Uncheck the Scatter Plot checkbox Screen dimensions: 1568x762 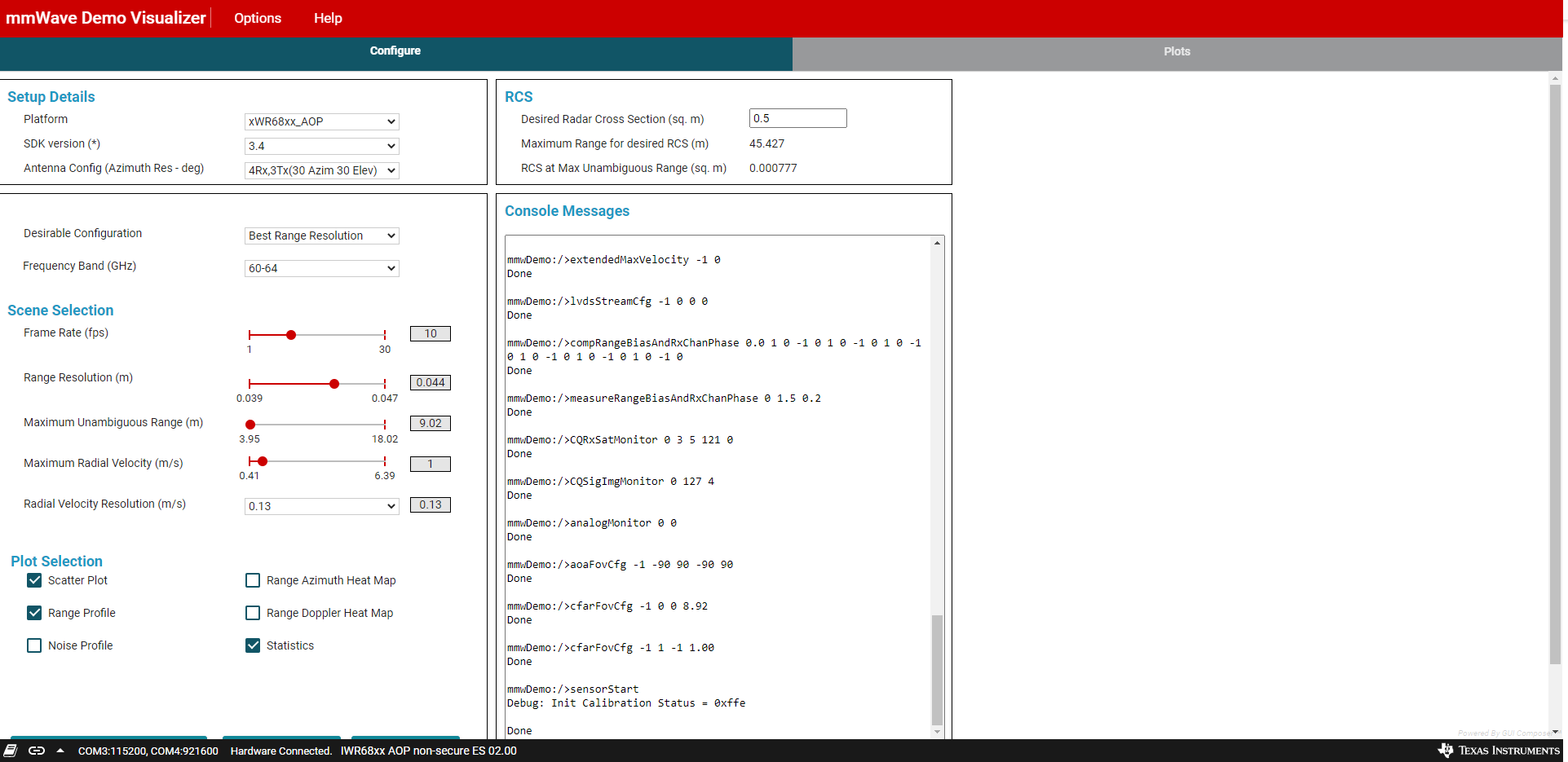pyautogui.click(x=34, y=580)
